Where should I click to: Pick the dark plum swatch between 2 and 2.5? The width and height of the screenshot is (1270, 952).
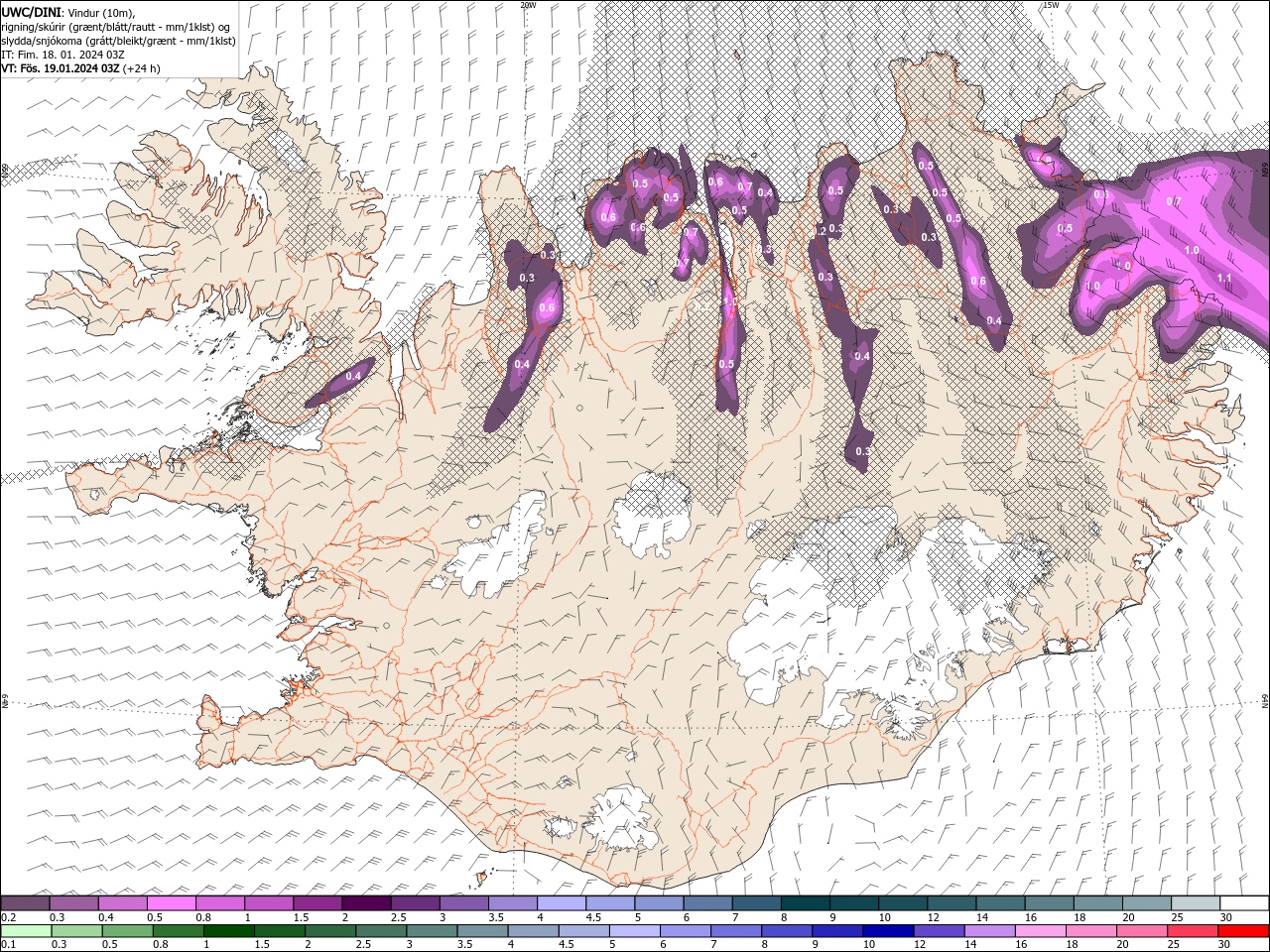(x=366, y=903)
